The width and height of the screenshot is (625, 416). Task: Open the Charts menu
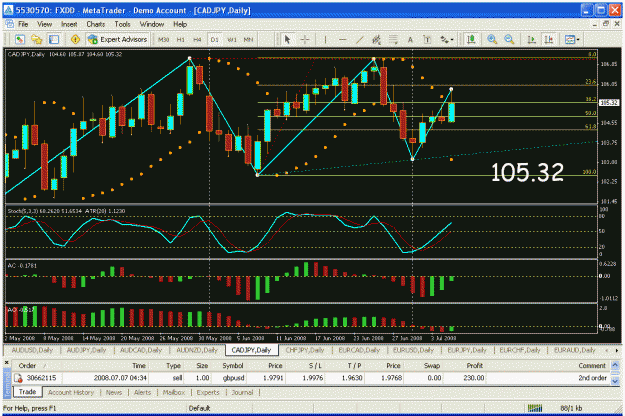[x=96, y=24]
